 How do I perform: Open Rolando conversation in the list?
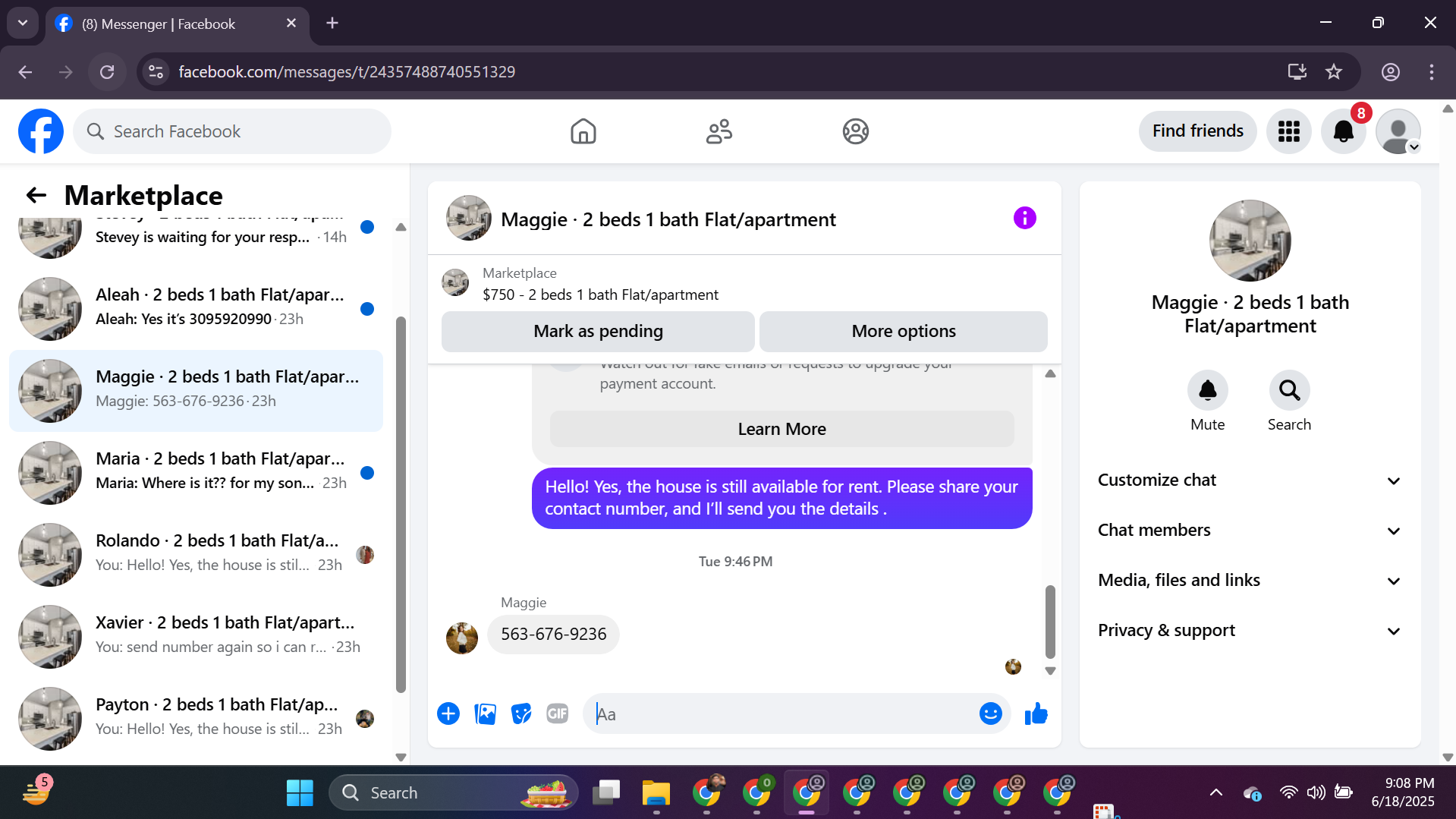point(196,554)
